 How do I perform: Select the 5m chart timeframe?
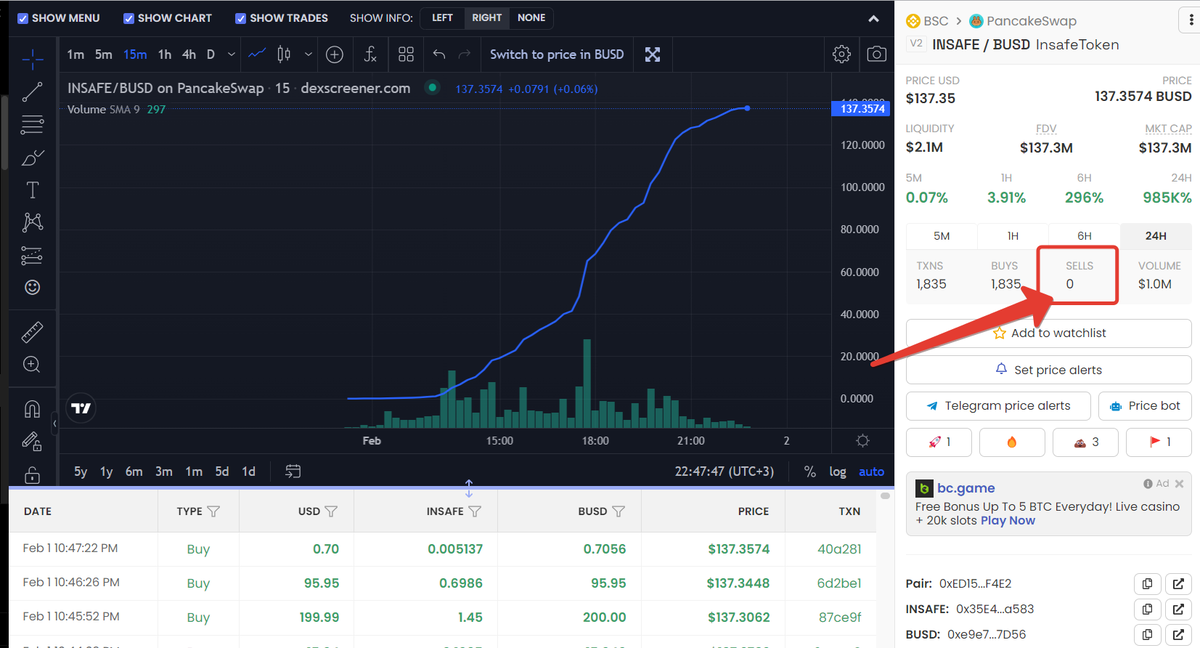104,54
